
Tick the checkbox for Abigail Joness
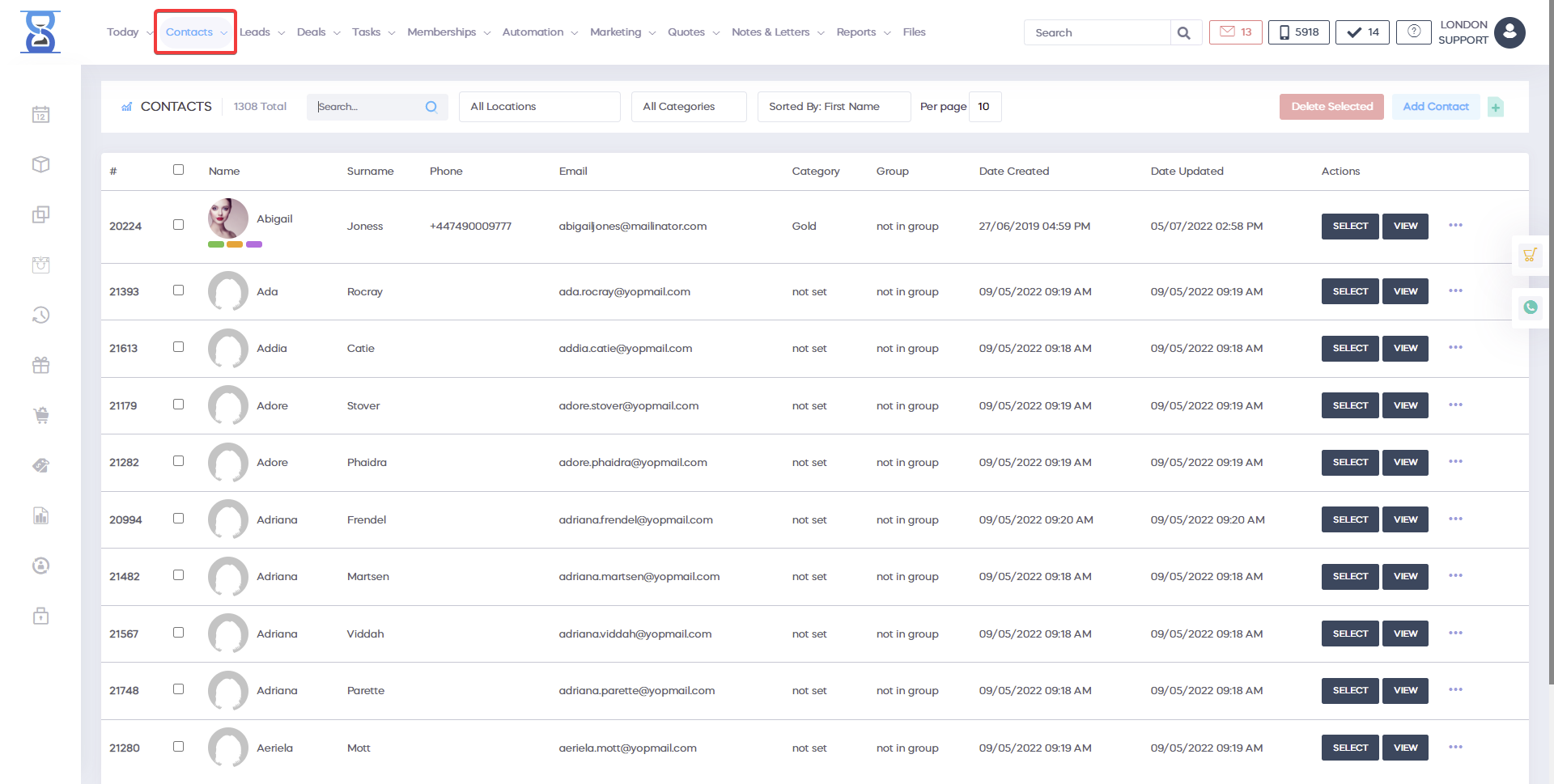178,225
